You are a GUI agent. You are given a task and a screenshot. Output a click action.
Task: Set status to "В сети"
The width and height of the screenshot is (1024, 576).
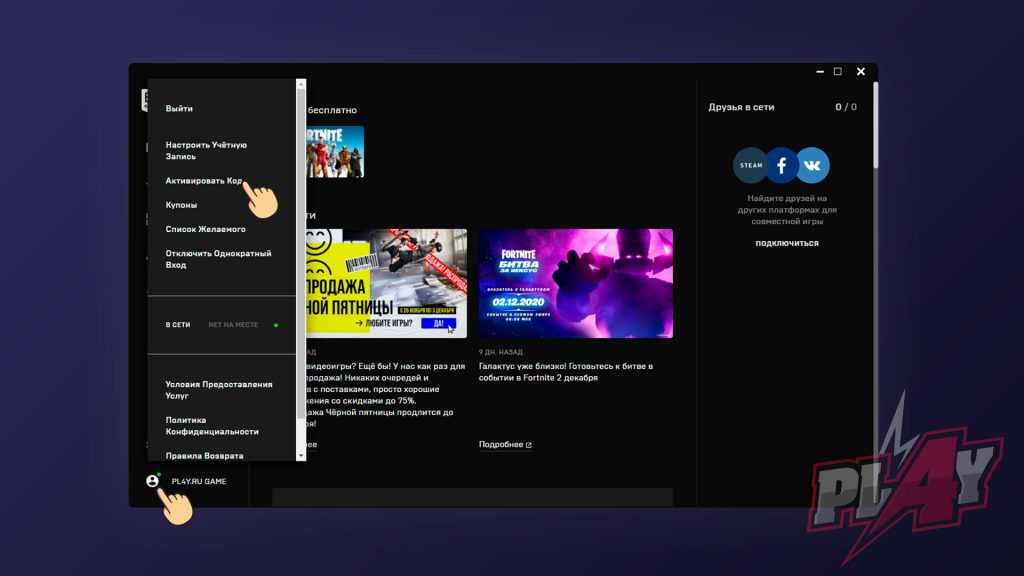178,325
